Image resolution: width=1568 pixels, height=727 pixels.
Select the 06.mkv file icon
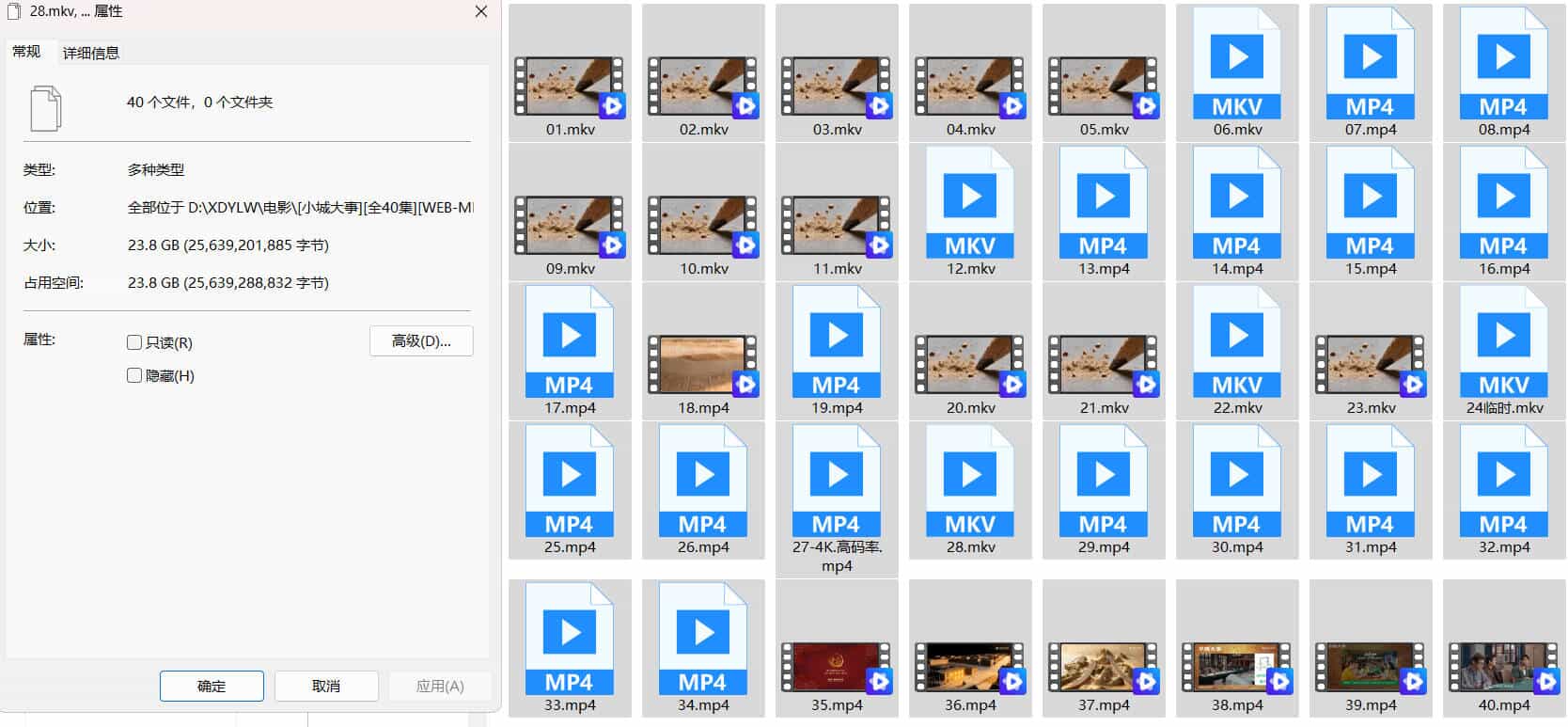point(1236,64)
